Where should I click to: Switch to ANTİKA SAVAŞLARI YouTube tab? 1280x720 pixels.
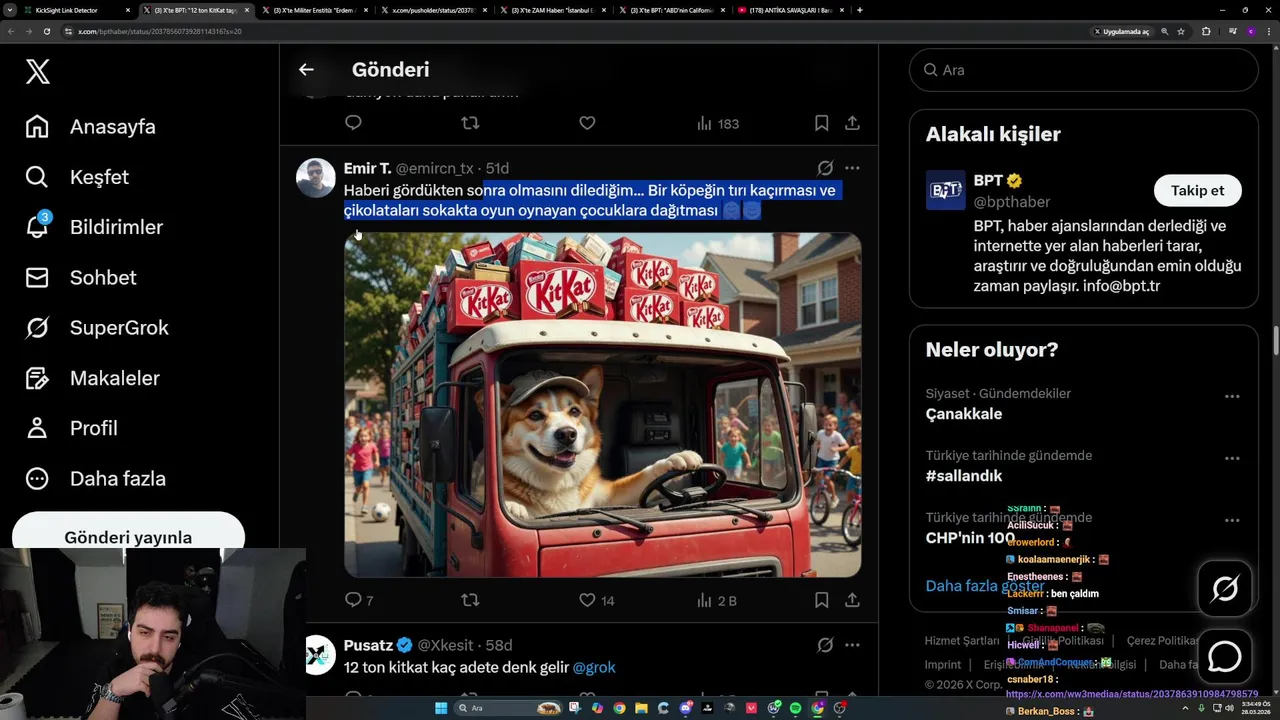click(790, 10)
